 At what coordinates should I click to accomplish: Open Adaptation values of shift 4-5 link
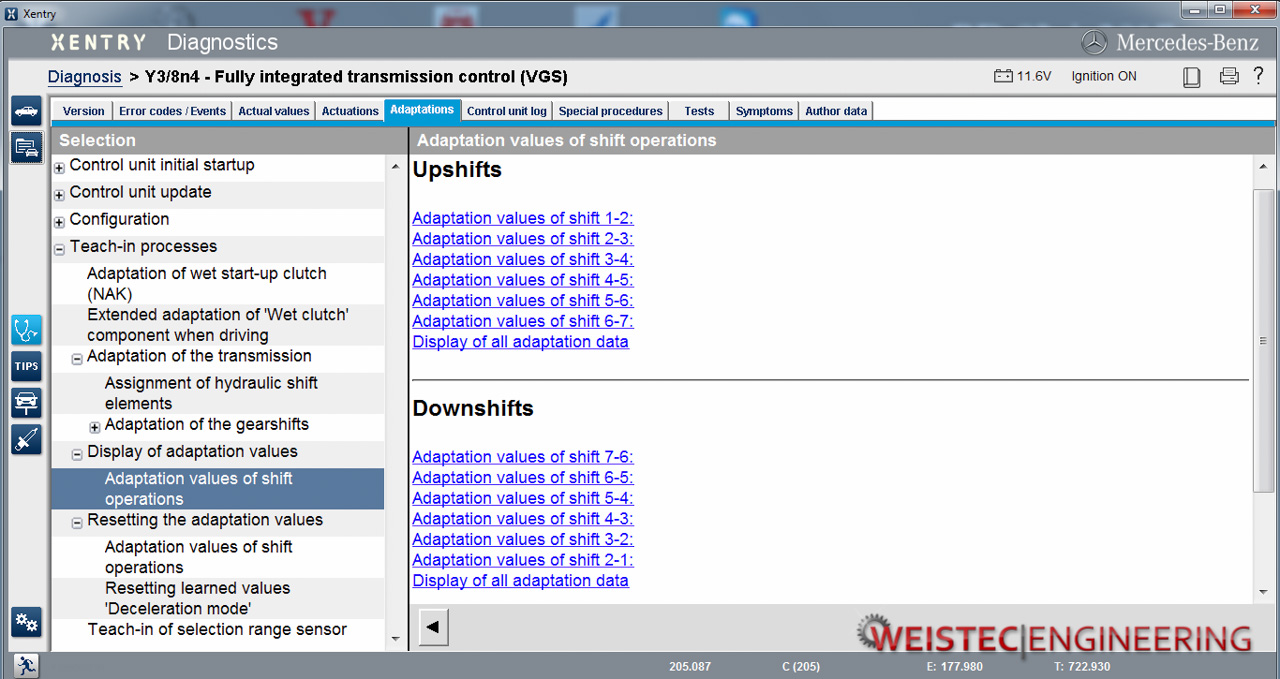(523, 280)
